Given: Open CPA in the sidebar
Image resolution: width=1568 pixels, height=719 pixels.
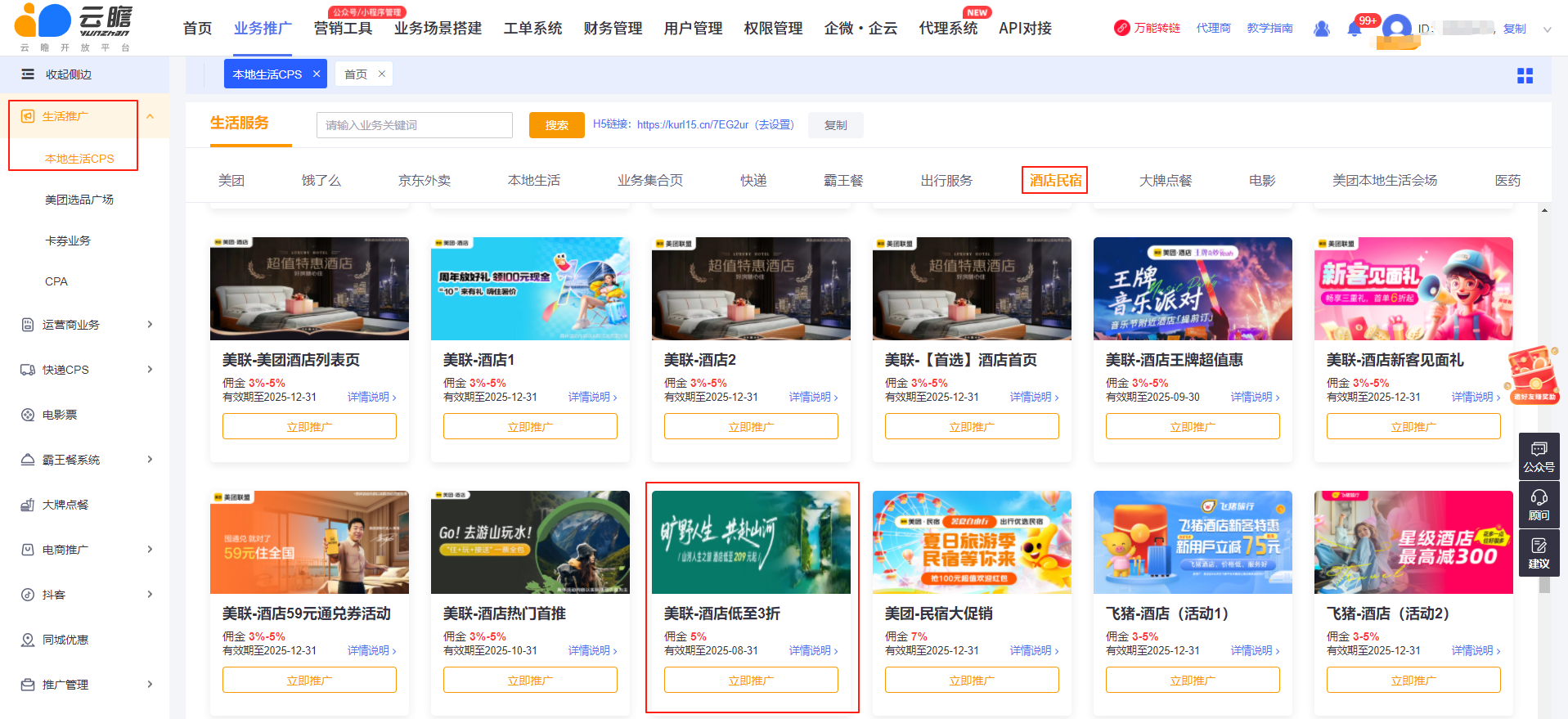Looking at the screenshot, I should coord(56,281).
